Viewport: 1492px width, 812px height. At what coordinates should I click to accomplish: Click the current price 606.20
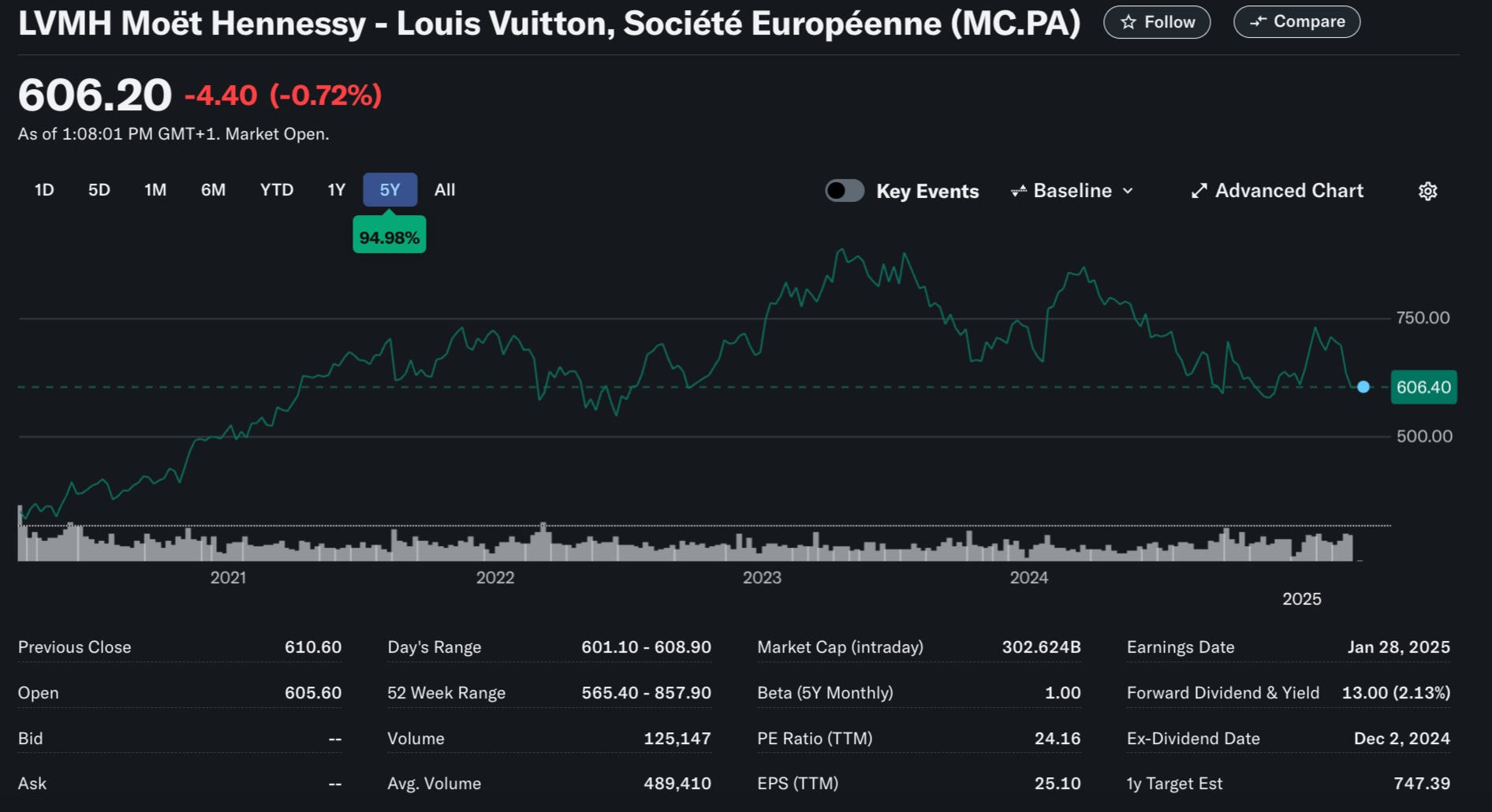click(x=95, y=95)
